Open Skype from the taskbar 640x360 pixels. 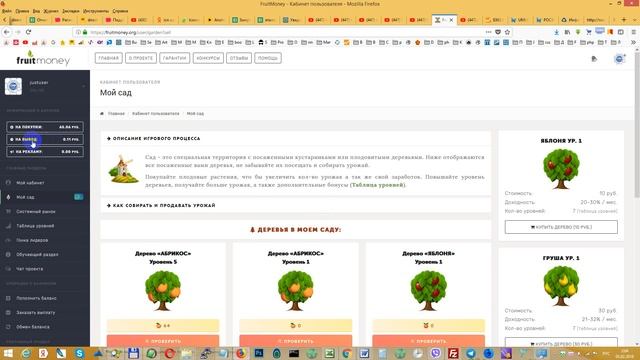click(x=79, y=353)
